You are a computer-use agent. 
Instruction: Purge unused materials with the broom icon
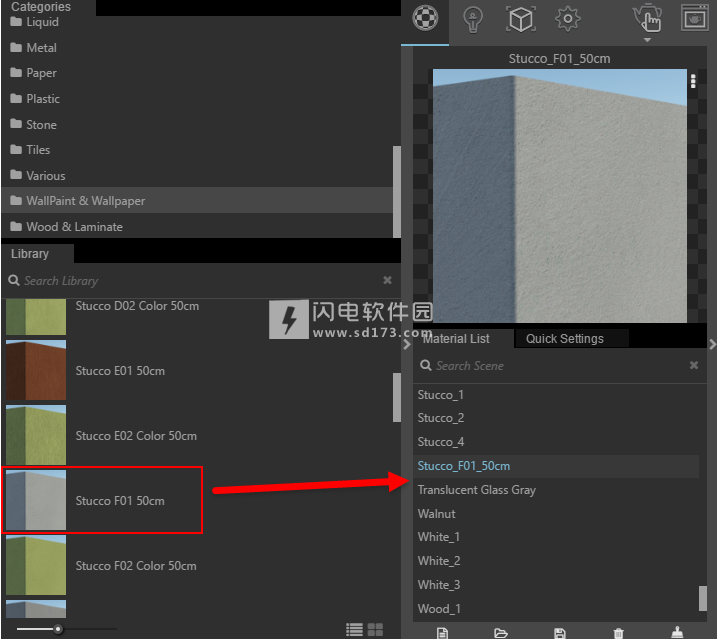click(677, 632)
